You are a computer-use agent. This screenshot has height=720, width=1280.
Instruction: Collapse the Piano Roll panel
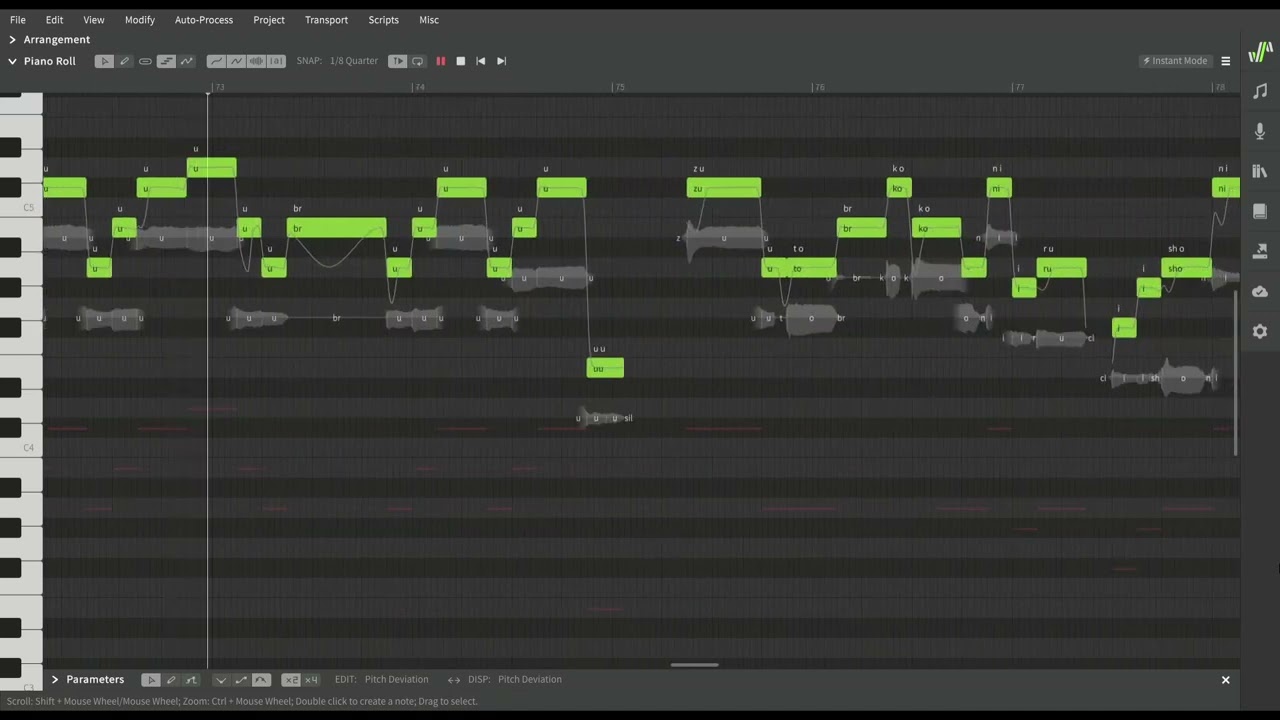[x=12, y=61]
